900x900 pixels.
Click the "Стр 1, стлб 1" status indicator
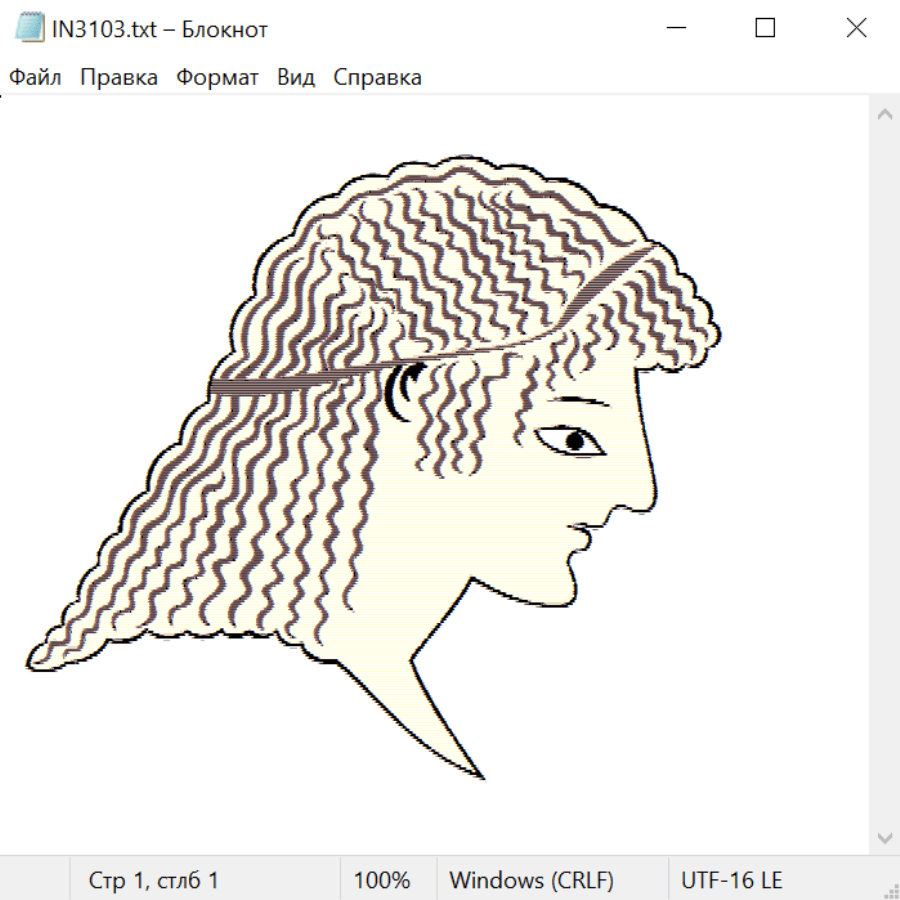(x=154, y=880)
